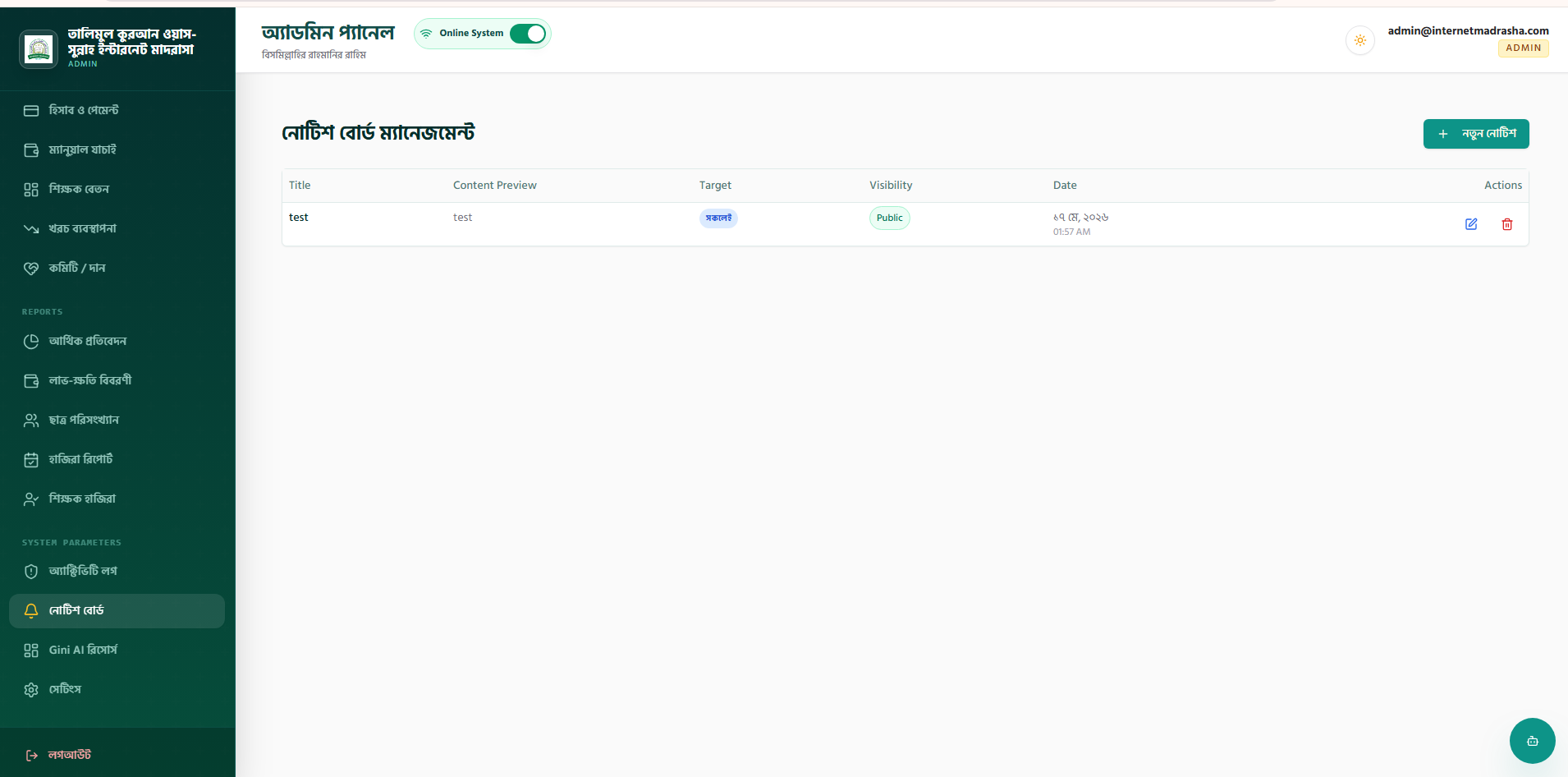Open অ্যাক্টিভিটি লগ page
Viewport: 1568px width, 777px height.
(x=117, y=571)
